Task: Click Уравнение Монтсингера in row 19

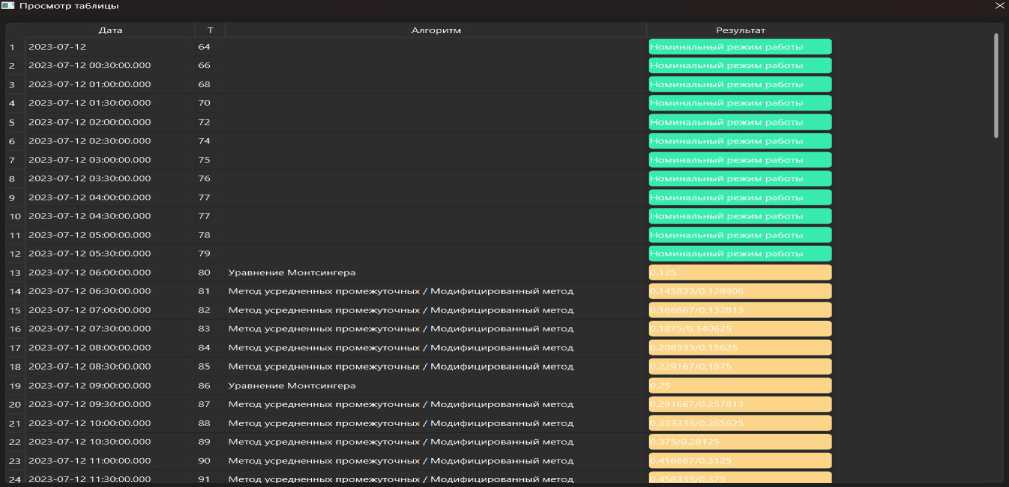Action: click(x=292, y=385)
